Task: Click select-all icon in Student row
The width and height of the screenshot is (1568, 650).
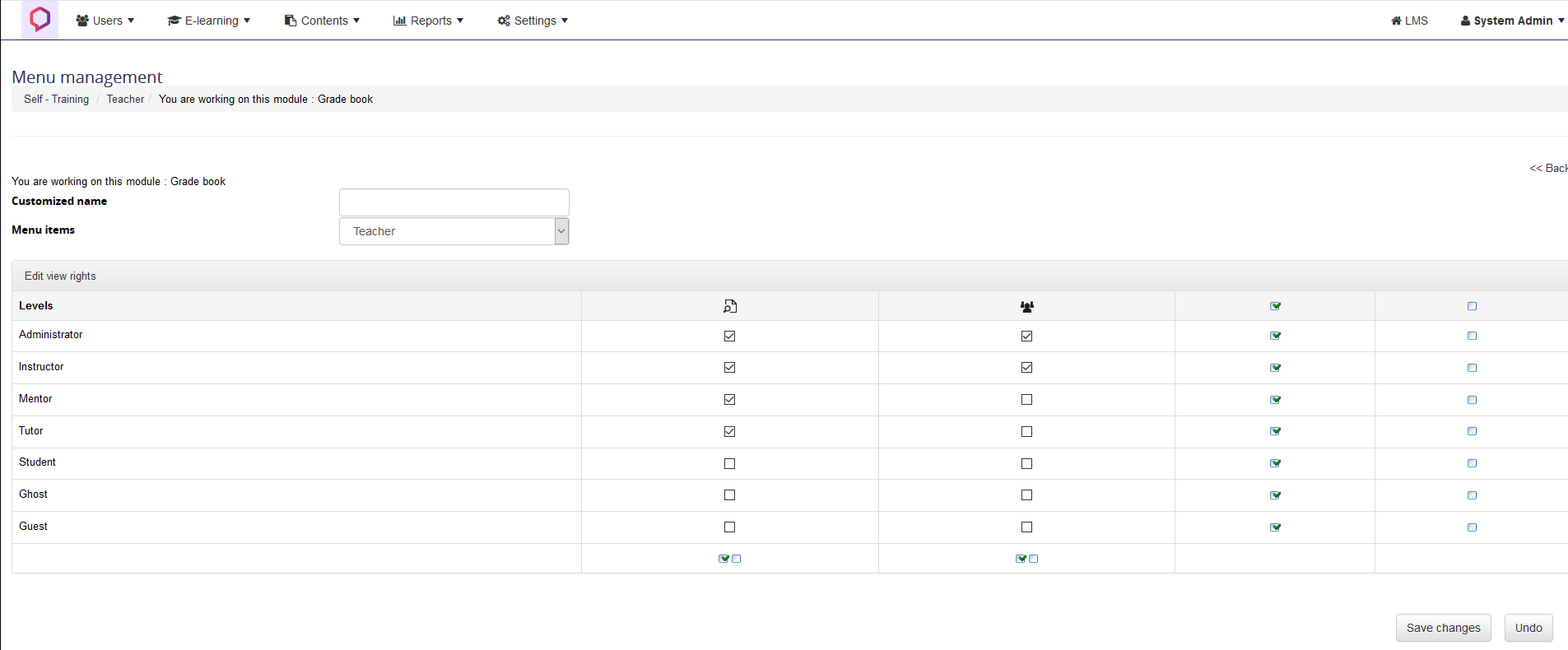Action: (1275, 463)
